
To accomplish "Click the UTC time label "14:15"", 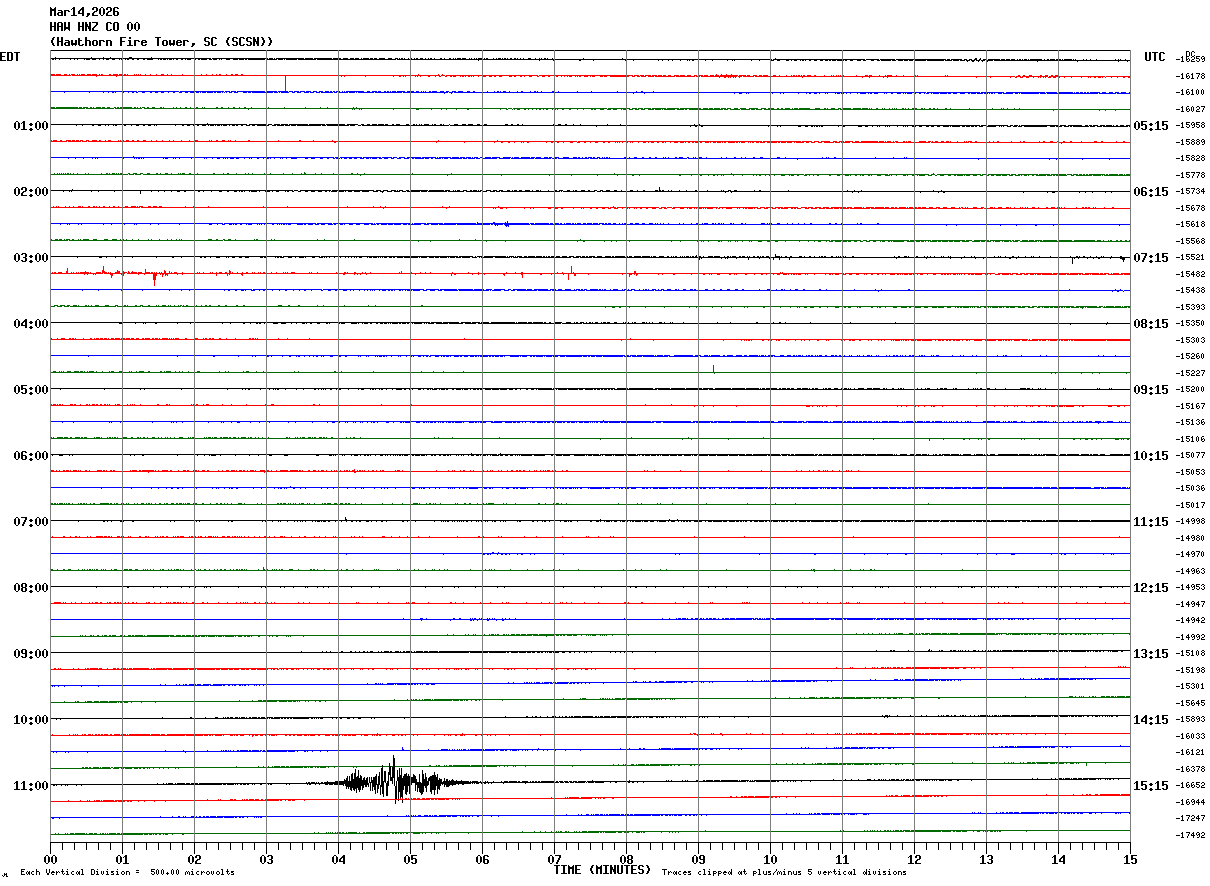I will [x=1151, y=720].
